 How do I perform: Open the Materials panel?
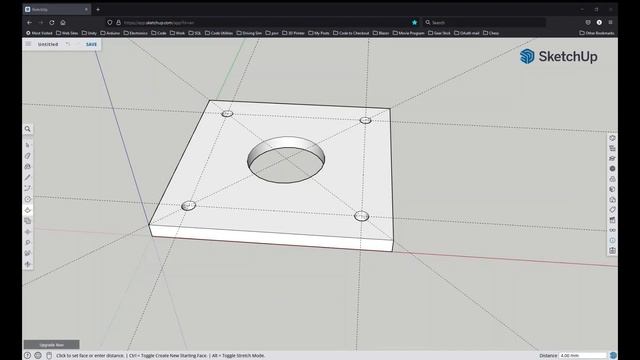coord(612,179)
